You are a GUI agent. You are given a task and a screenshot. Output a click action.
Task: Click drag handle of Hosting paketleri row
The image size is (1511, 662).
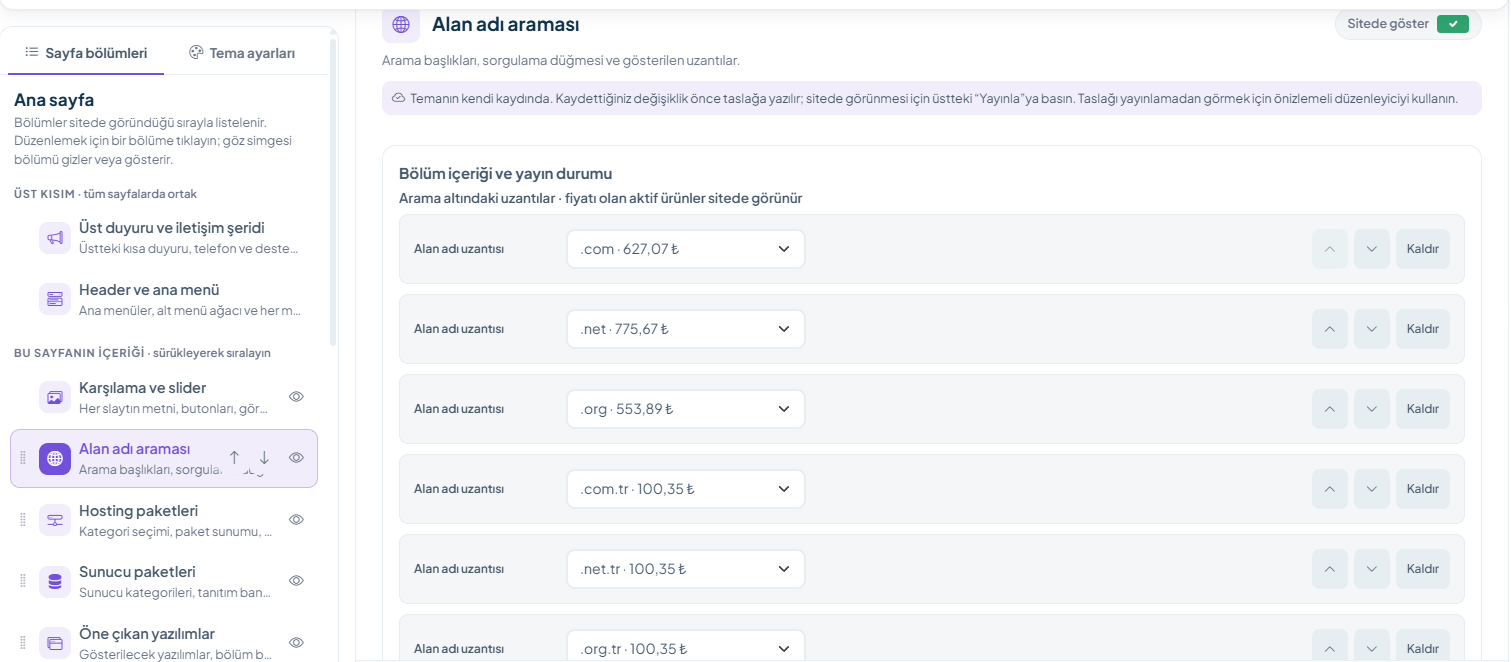[23, 520]
